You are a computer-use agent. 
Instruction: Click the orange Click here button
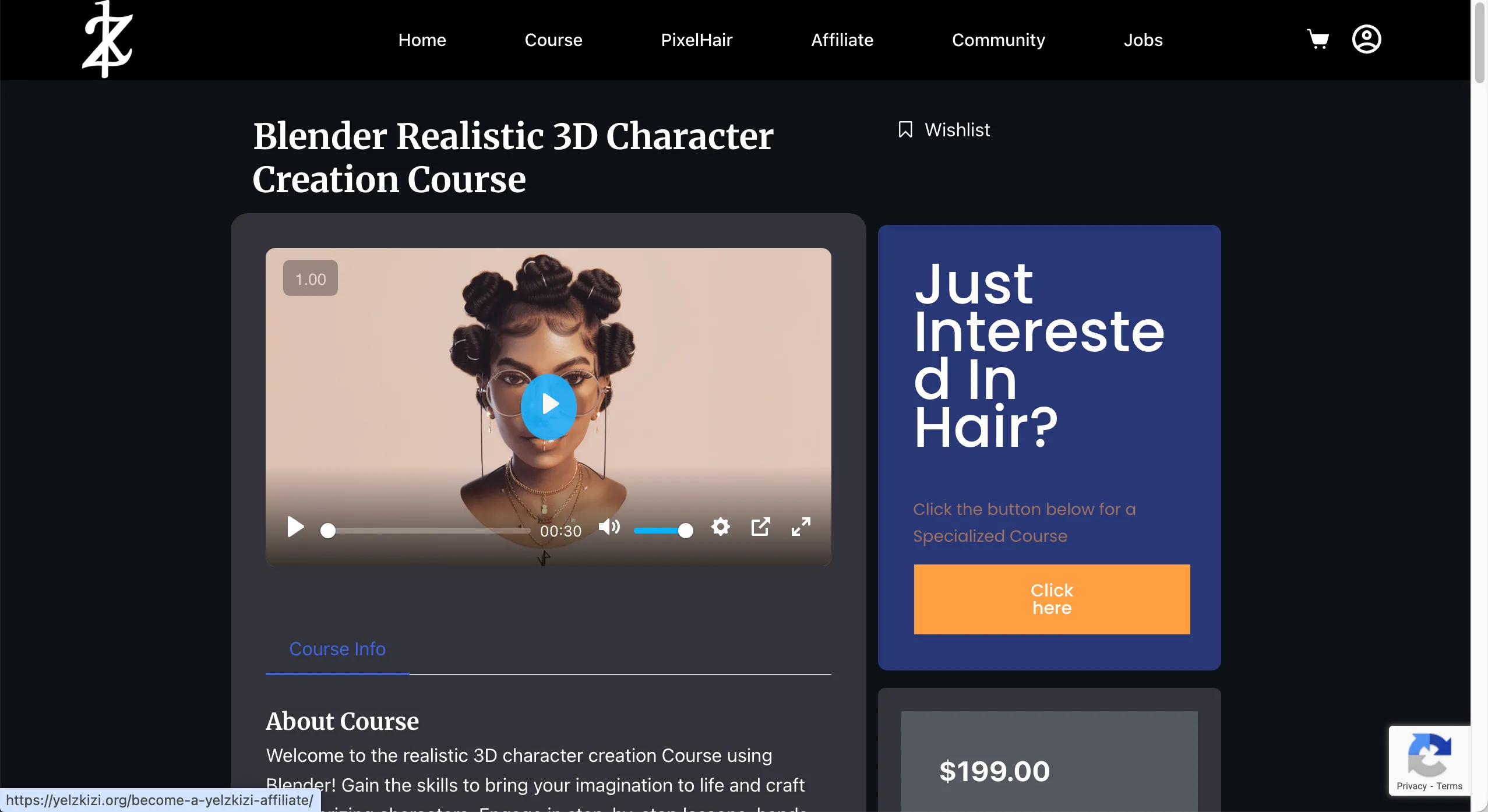[x=1052, y=599]
